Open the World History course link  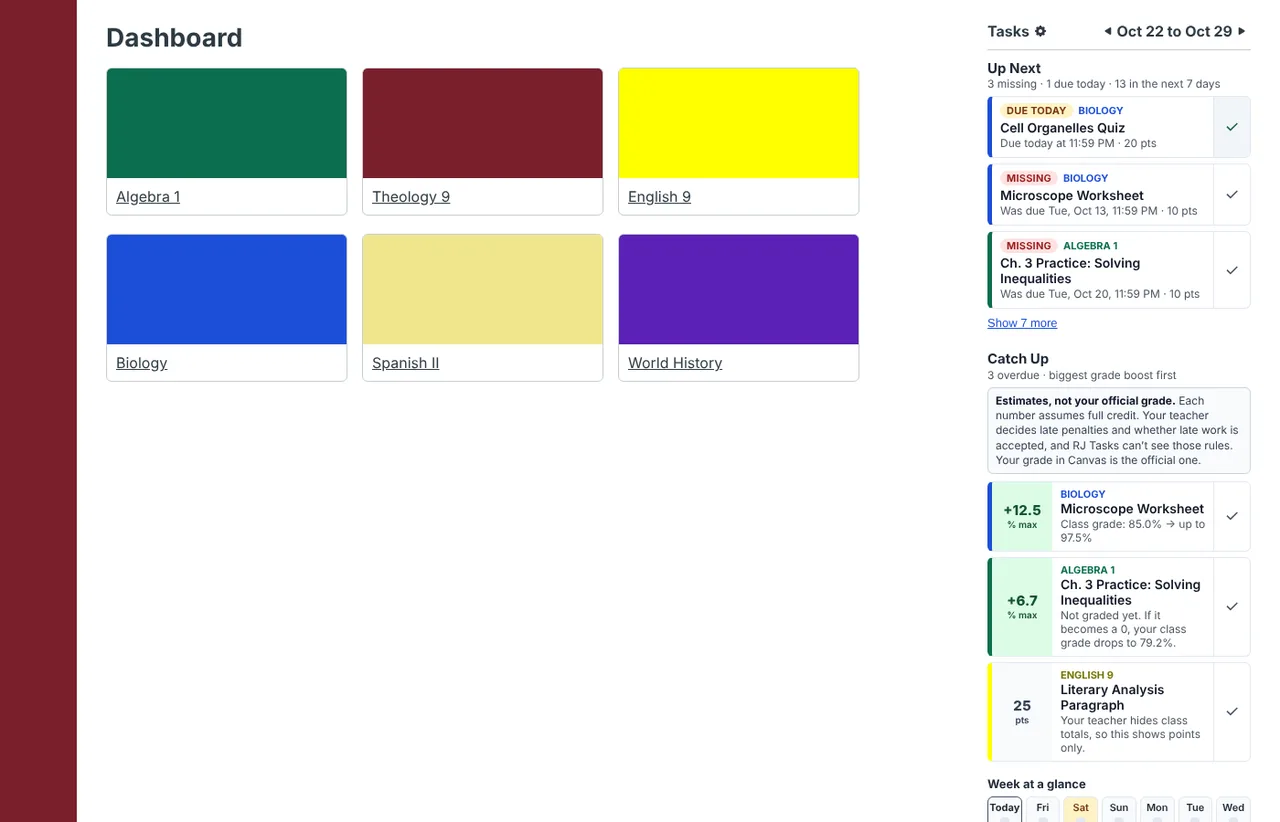(675, 363)
